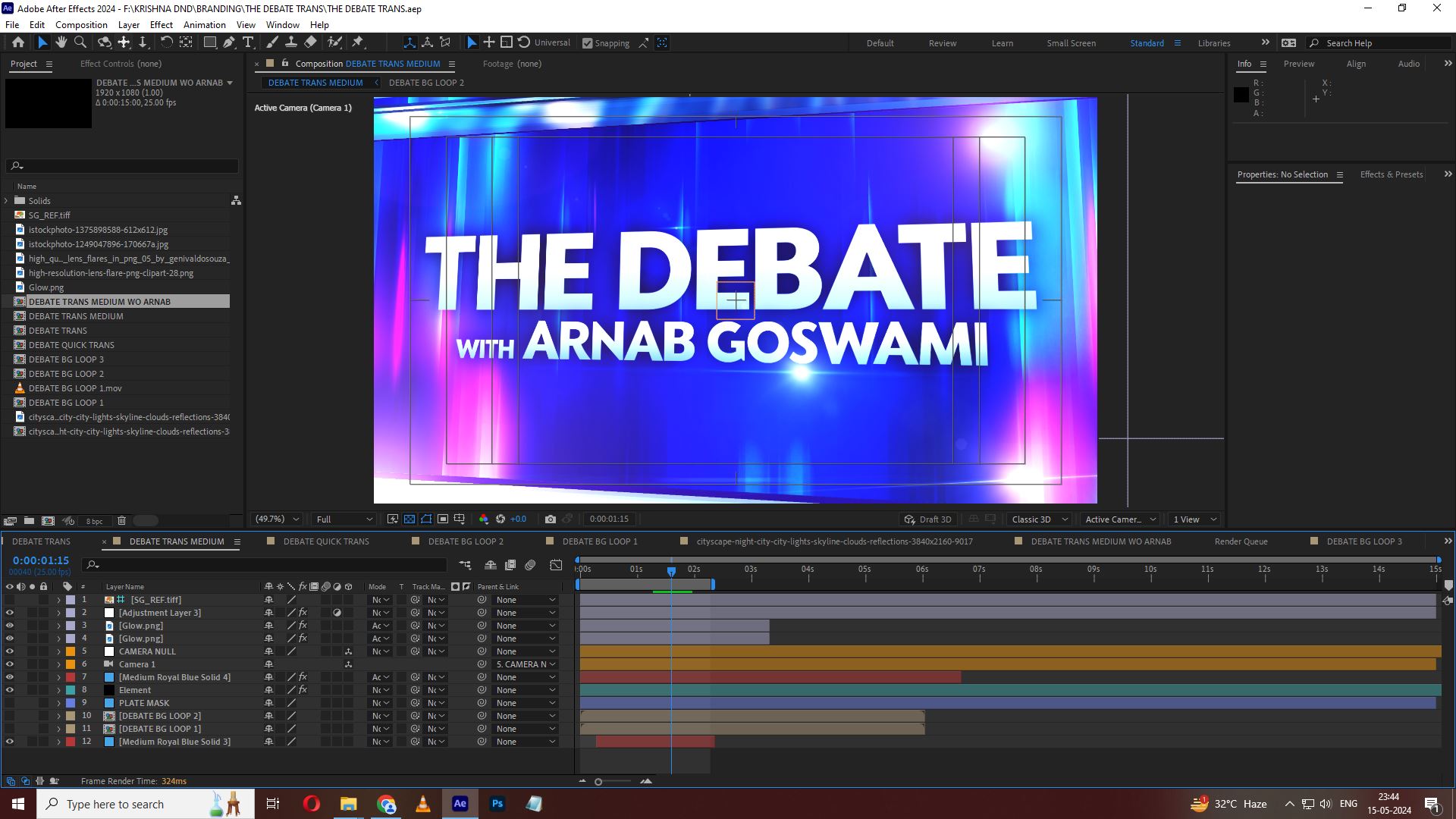The width and height of the screenshot is (1456, 819).
Task: Toggle visibility of the Element layer
Action: pyautogui.click(x=10, y=690)
